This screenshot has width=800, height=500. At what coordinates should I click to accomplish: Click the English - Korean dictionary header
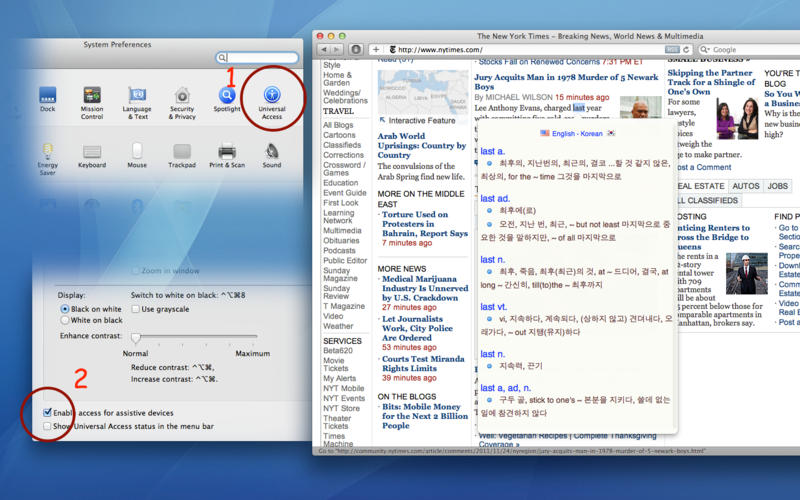tap(577, 133)
